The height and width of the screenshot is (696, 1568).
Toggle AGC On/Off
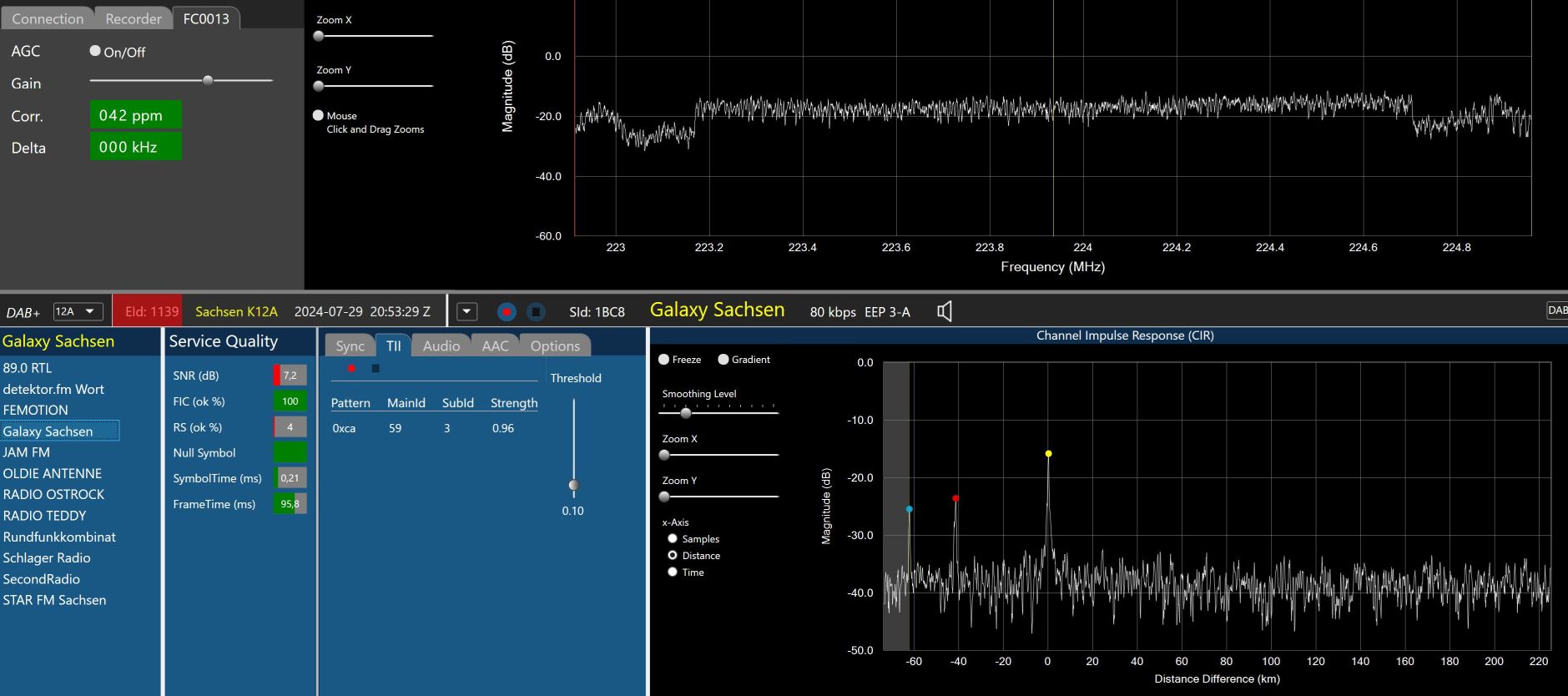(x=95, y=51)
